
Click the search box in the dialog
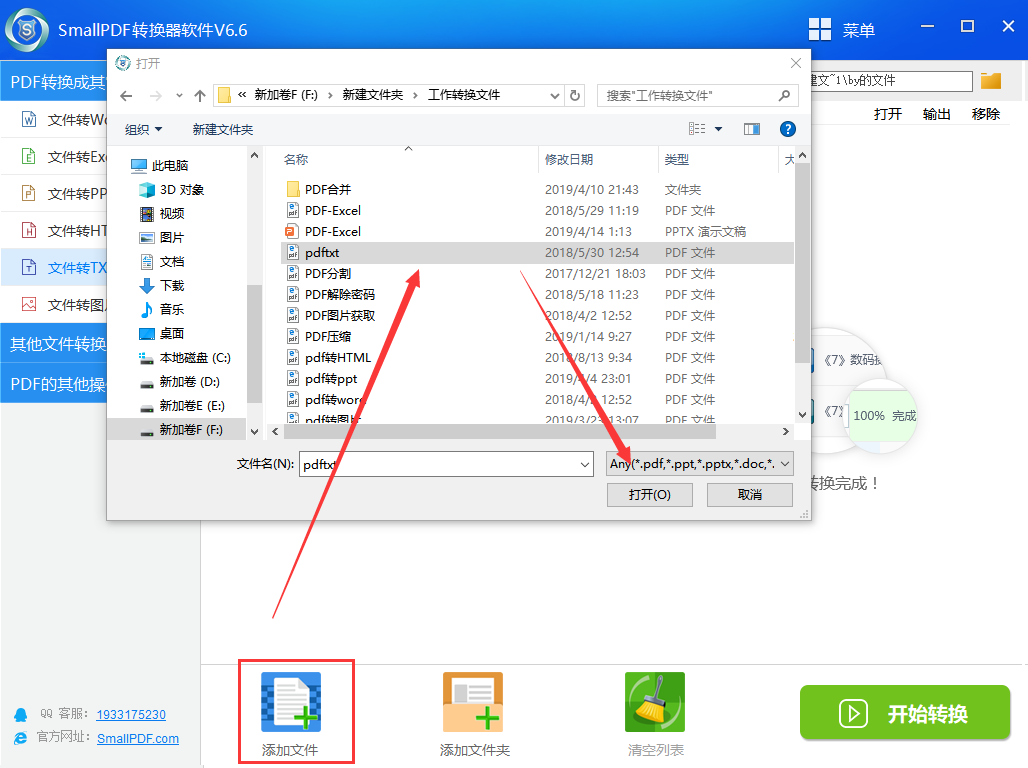pyautogui.click(x=698, y=96)
